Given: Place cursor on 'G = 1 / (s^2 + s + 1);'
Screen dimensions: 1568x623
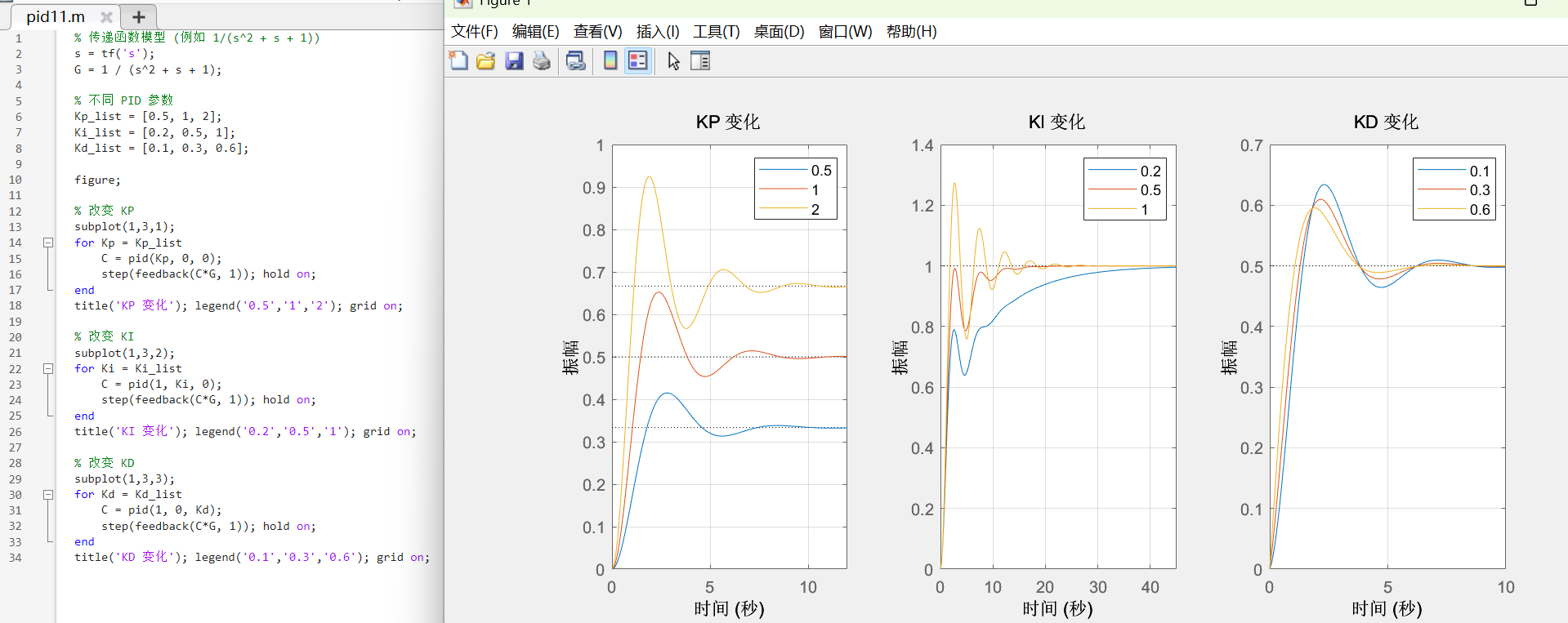Looking at the screenshot, I should pos(148,69).
